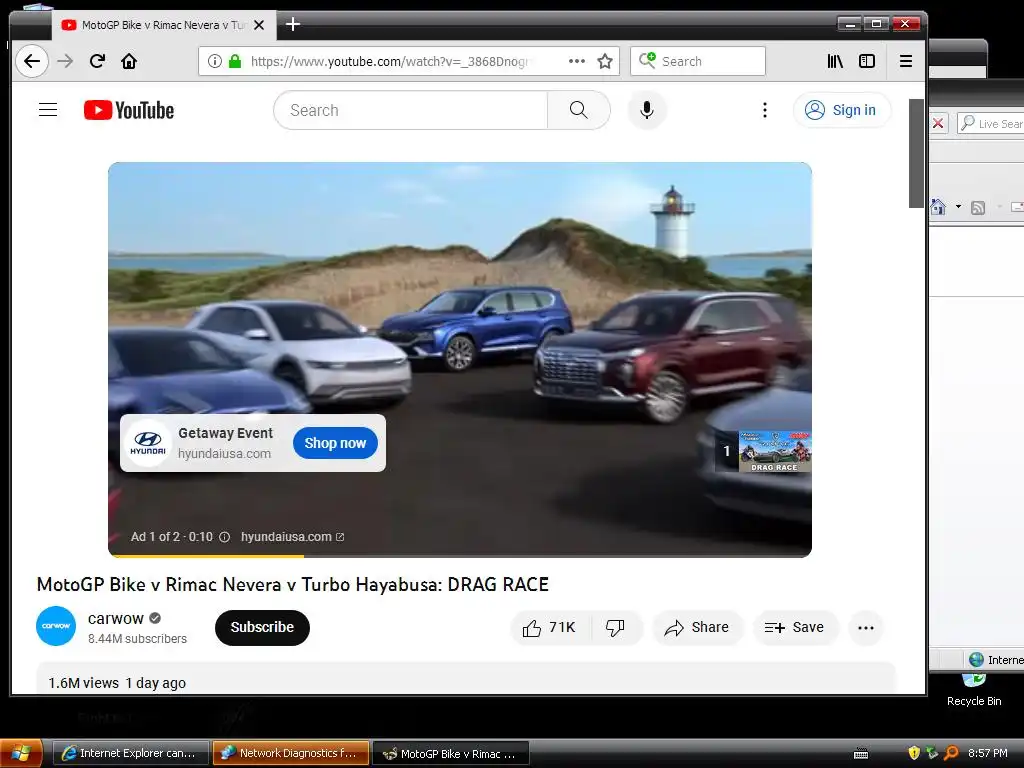Screen dimensions: 1024x768
Task: Switch to Network Diagnostics taskbar item
Action: click(291, 753)
